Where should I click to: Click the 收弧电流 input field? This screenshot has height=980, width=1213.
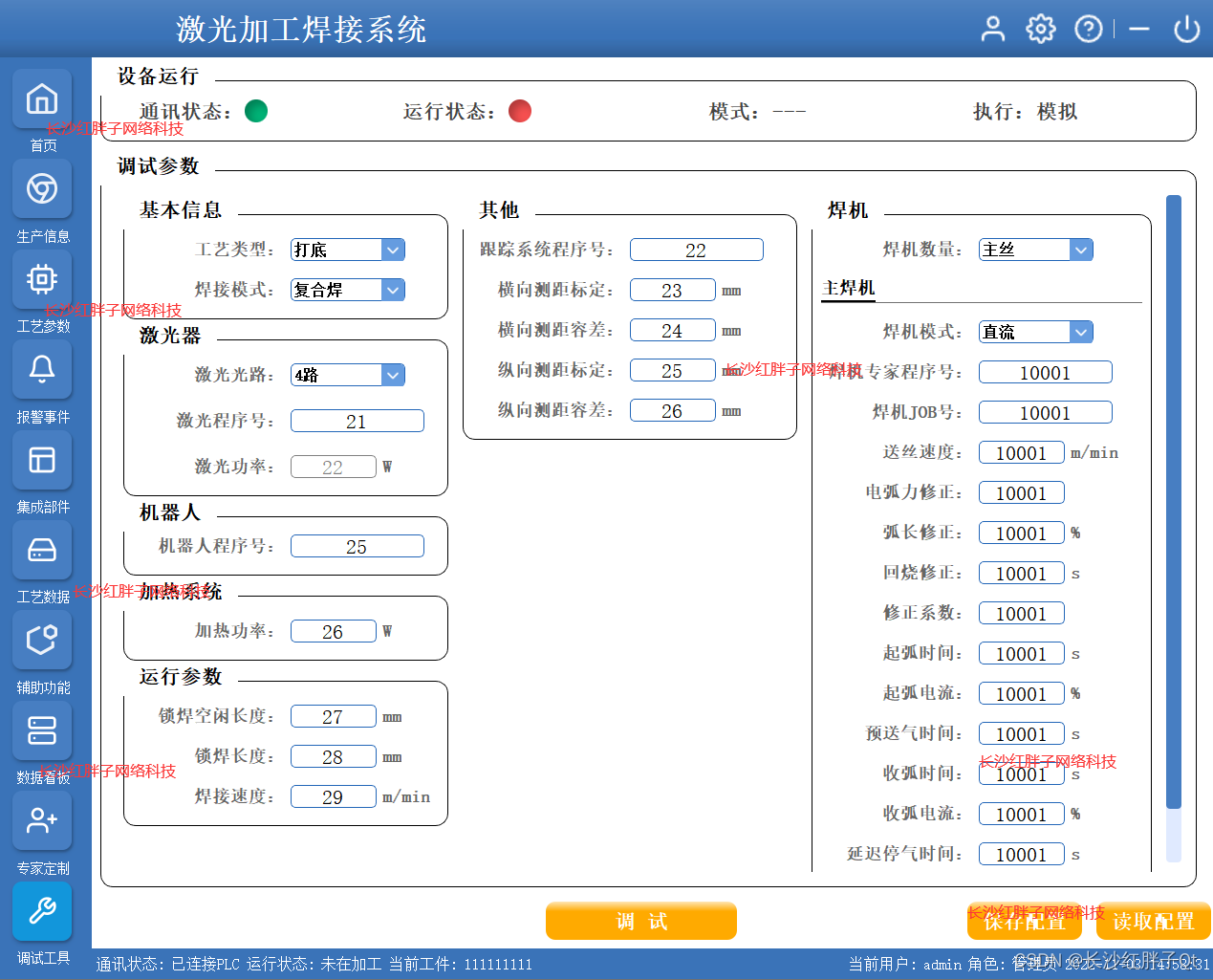1022,814
